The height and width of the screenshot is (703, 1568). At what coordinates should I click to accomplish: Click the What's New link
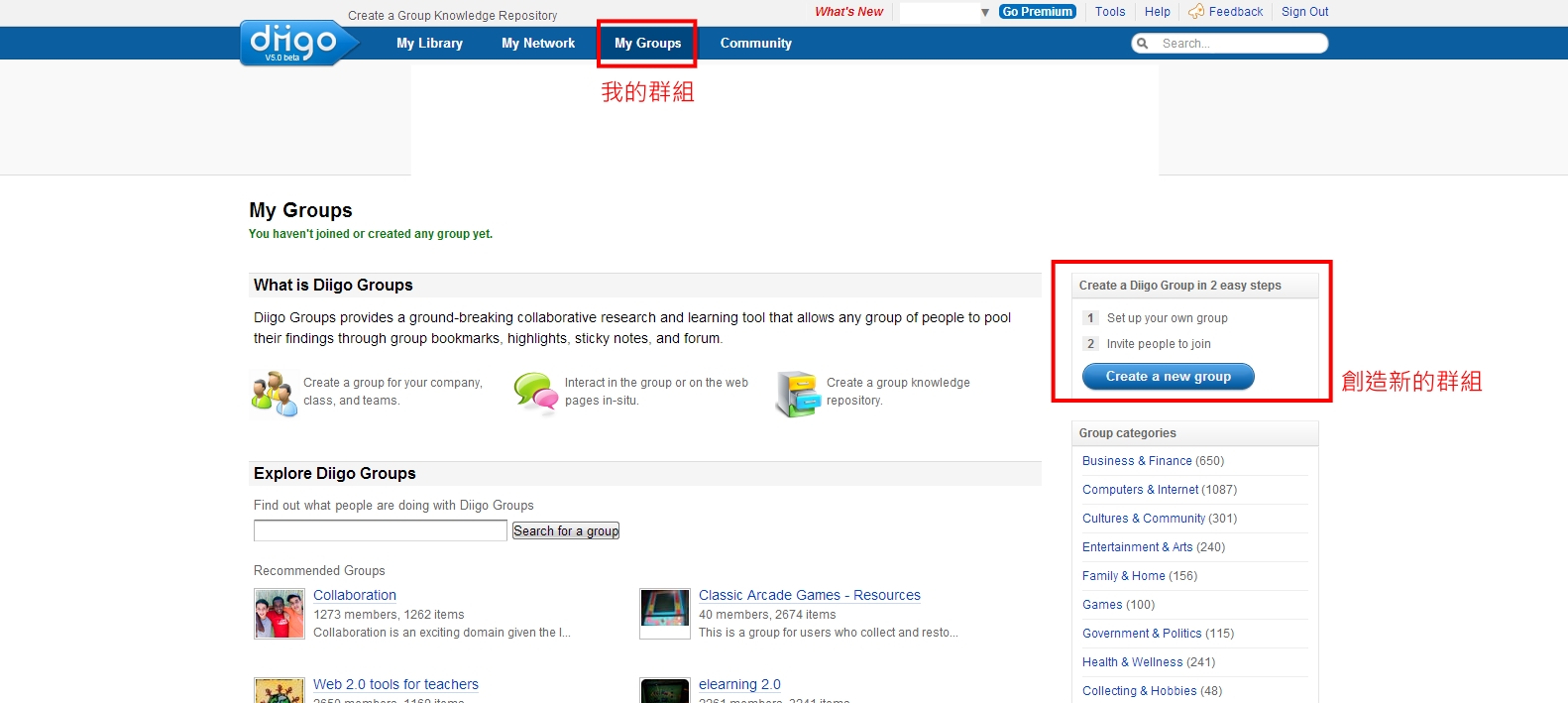(x=848, y=12)
